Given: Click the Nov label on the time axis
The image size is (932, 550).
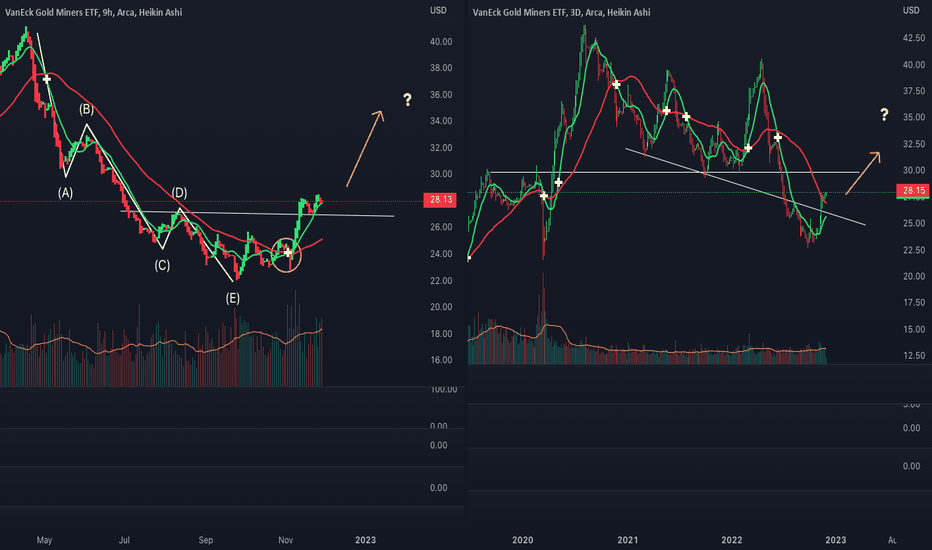Looking at the screenshot, I should pyautogui.click(x=286, y=540).
